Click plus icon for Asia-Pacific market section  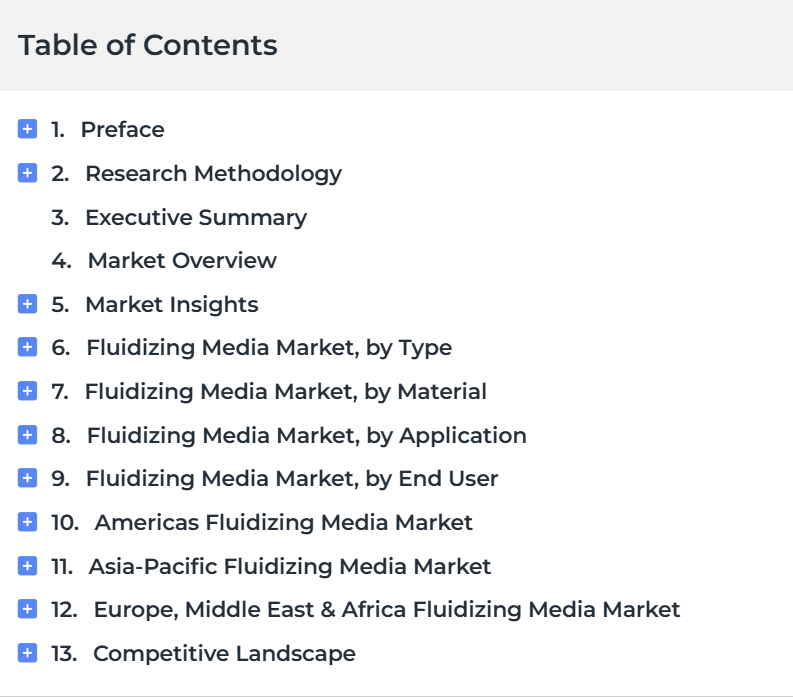tap(27, 566)
